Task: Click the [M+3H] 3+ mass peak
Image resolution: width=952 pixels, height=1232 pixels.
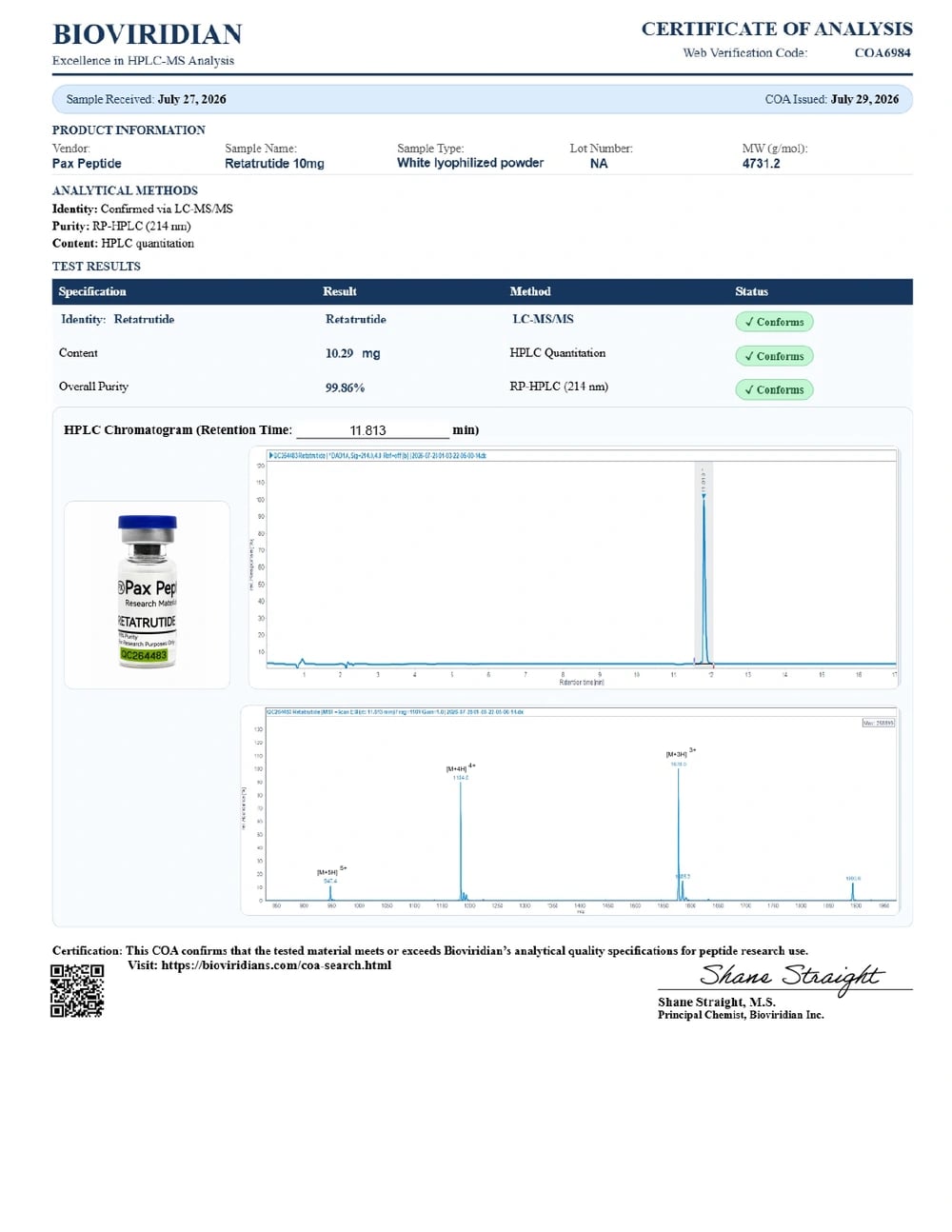Action: point(678,834)
